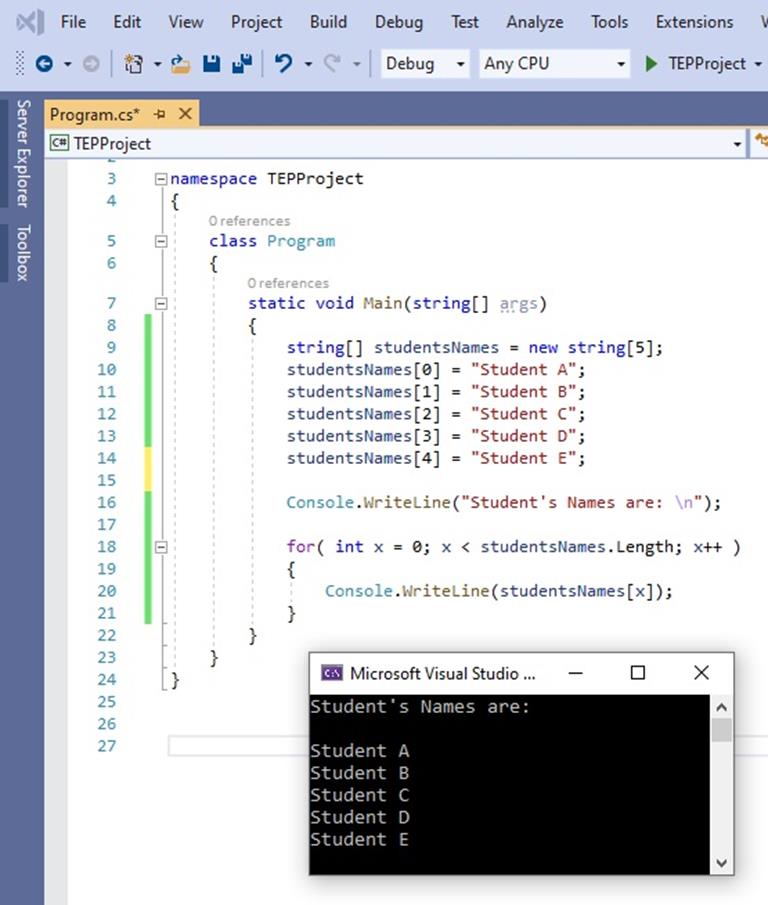Image resolution: width=768 pixels, height=905 pixels.
Task: Click Console.WriteLine(studentsNames[x]) inside the loop
Action: pos(499,591)
